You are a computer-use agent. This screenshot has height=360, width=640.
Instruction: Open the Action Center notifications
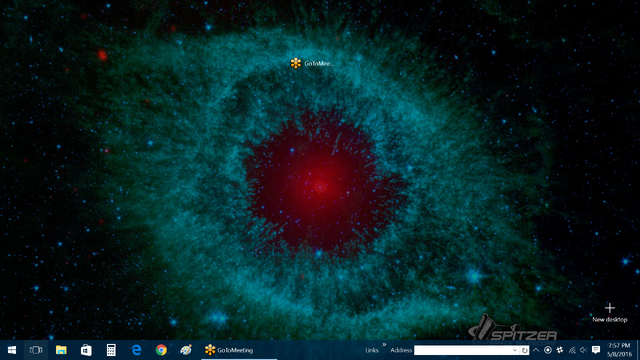596,350
